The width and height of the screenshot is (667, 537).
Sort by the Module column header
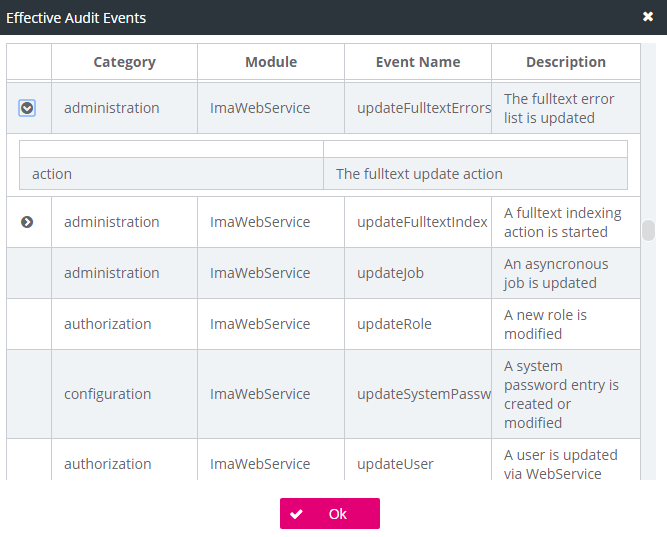[x=271, y=62]
